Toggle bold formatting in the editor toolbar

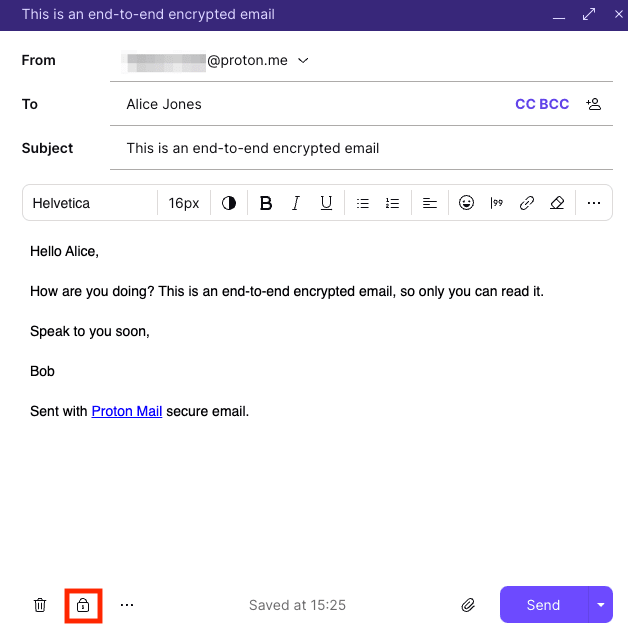coord(266,203)
